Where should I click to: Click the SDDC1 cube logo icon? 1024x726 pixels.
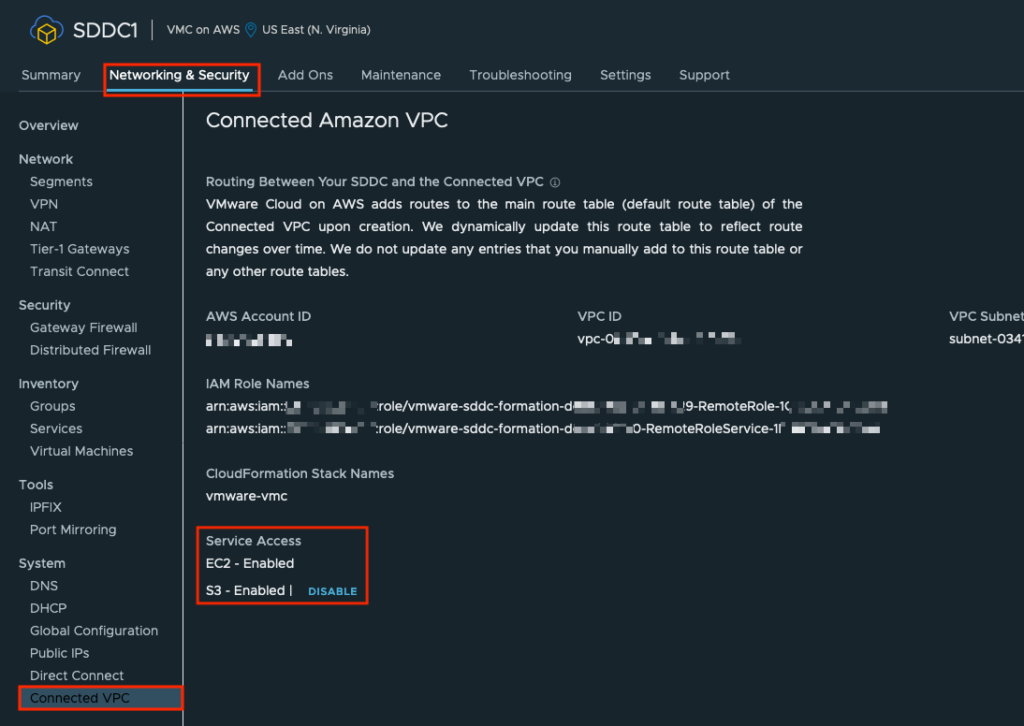coord(46,30)
